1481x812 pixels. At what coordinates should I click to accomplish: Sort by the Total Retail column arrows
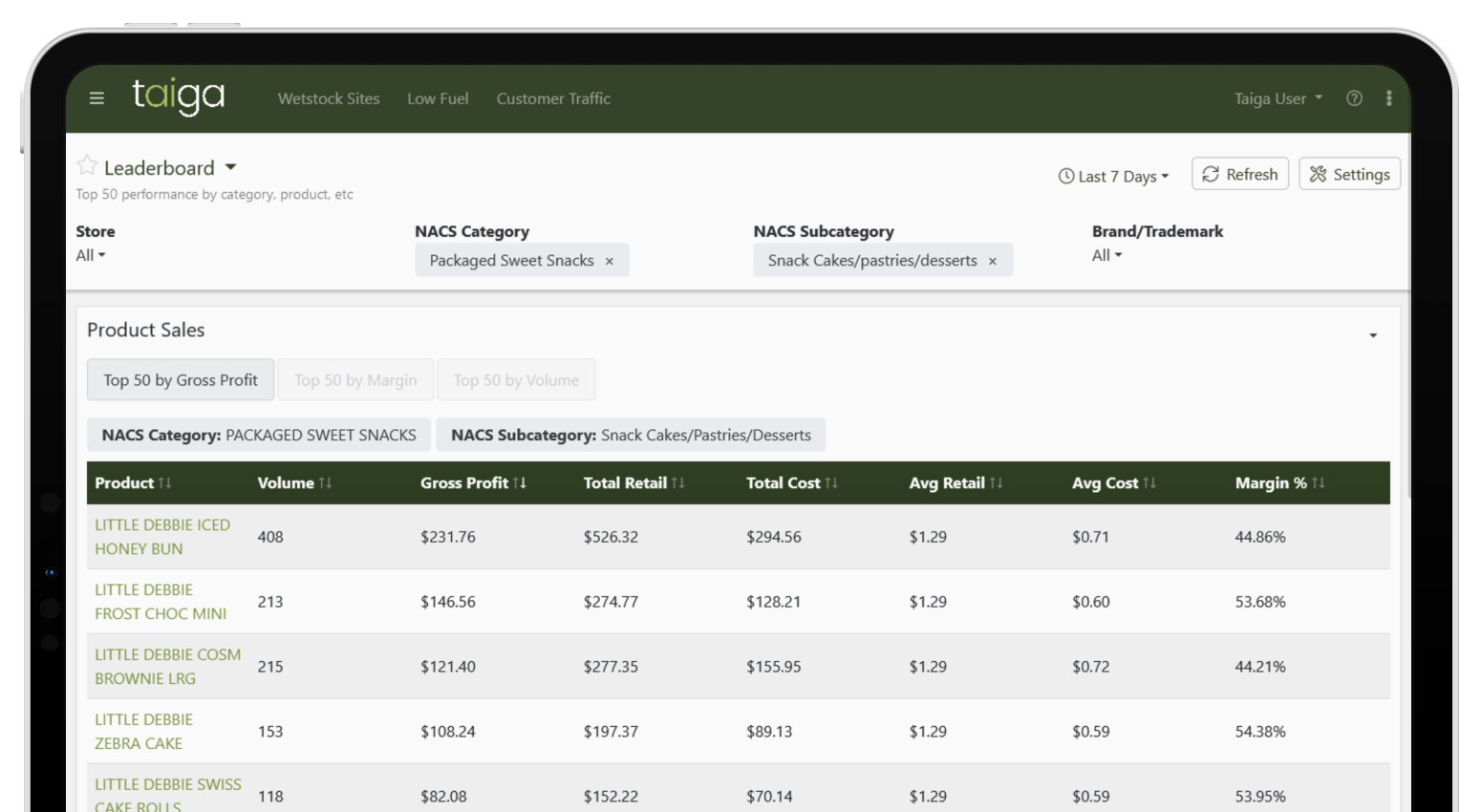click(x=678, y=483)
